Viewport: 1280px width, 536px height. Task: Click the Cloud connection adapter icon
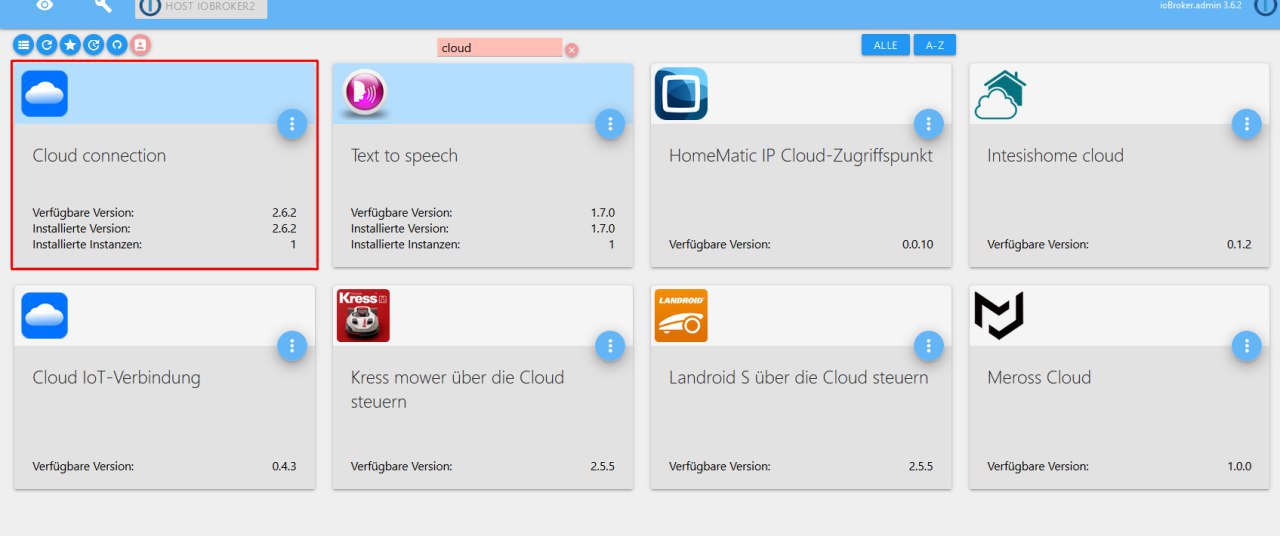44,94
